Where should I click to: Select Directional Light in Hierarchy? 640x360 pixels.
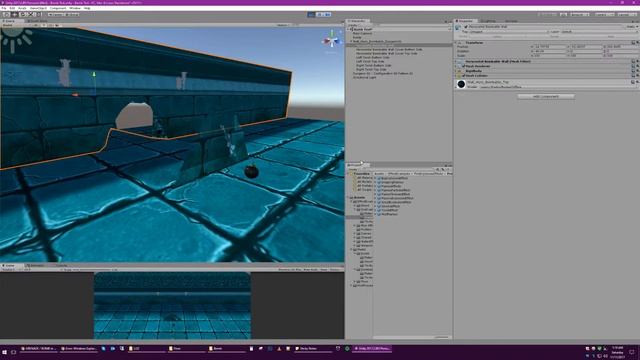364,77
